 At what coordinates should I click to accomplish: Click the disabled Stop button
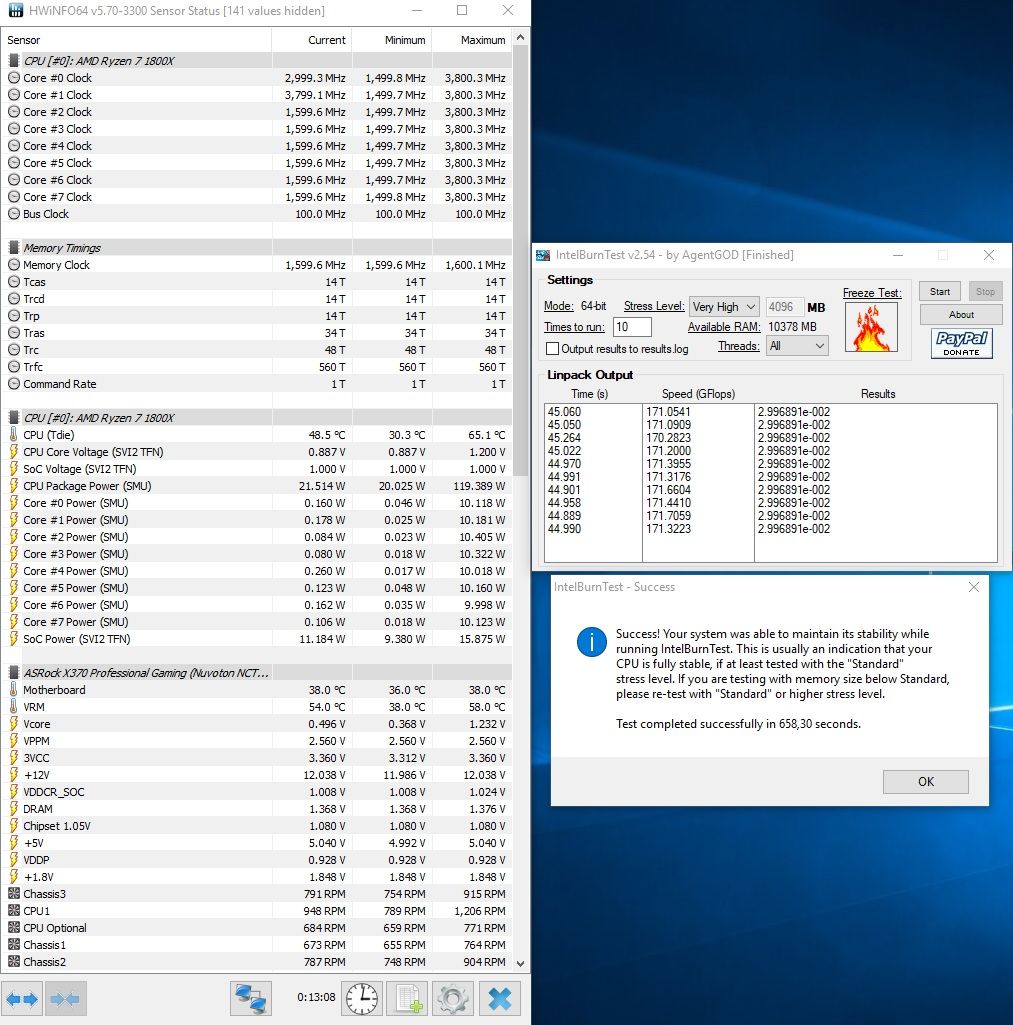pos(985,292)
